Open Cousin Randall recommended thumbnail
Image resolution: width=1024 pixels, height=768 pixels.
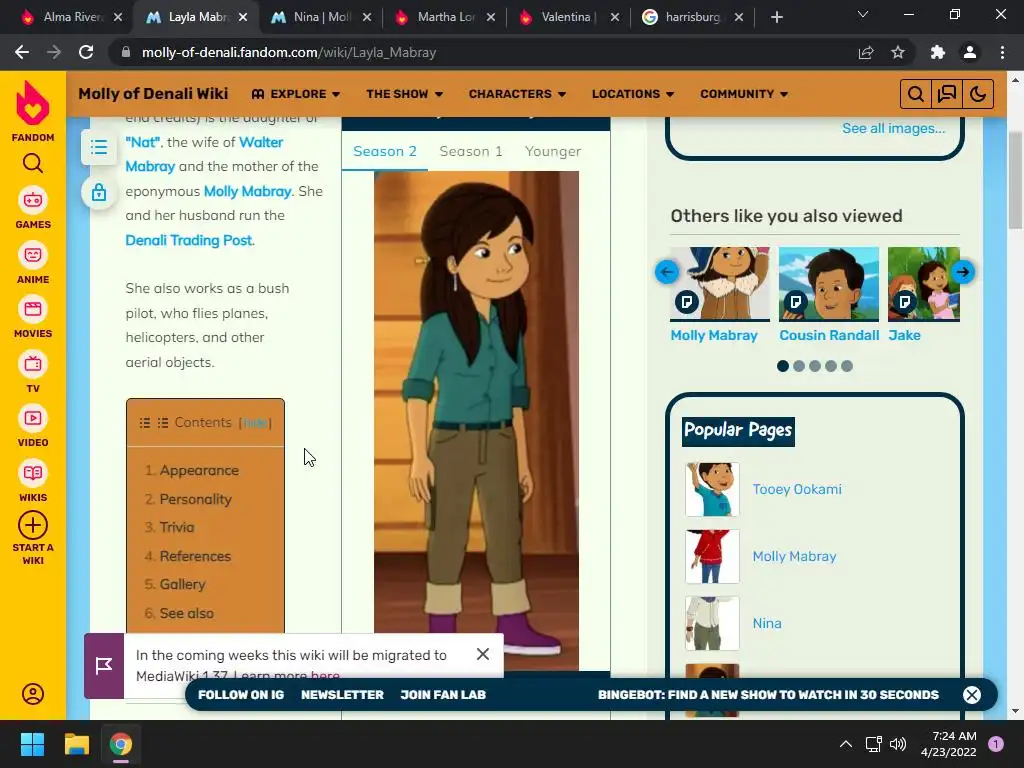pyautogui.click(x=829, y=283)
